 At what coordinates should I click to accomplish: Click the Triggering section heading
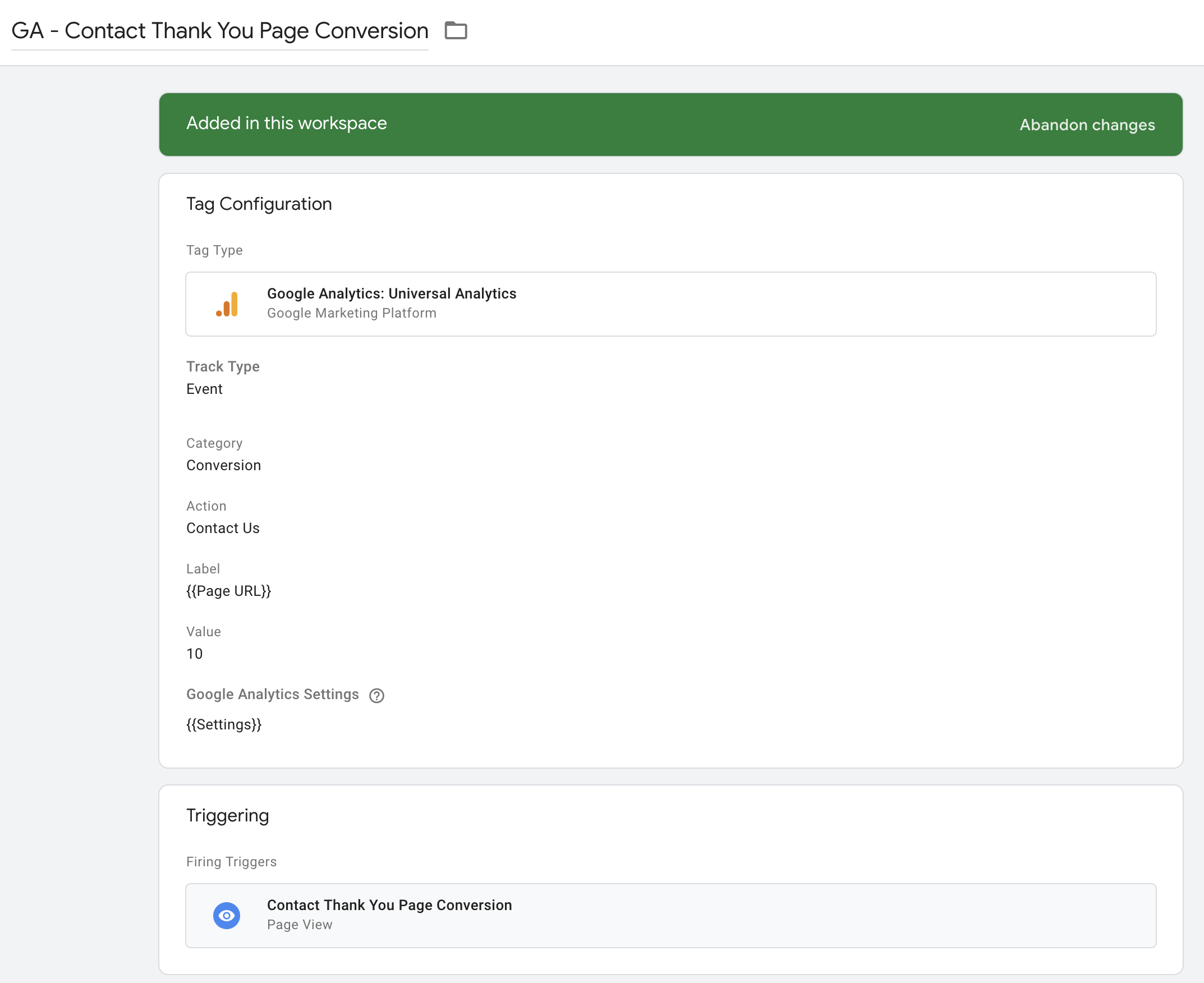pos(228,815)
